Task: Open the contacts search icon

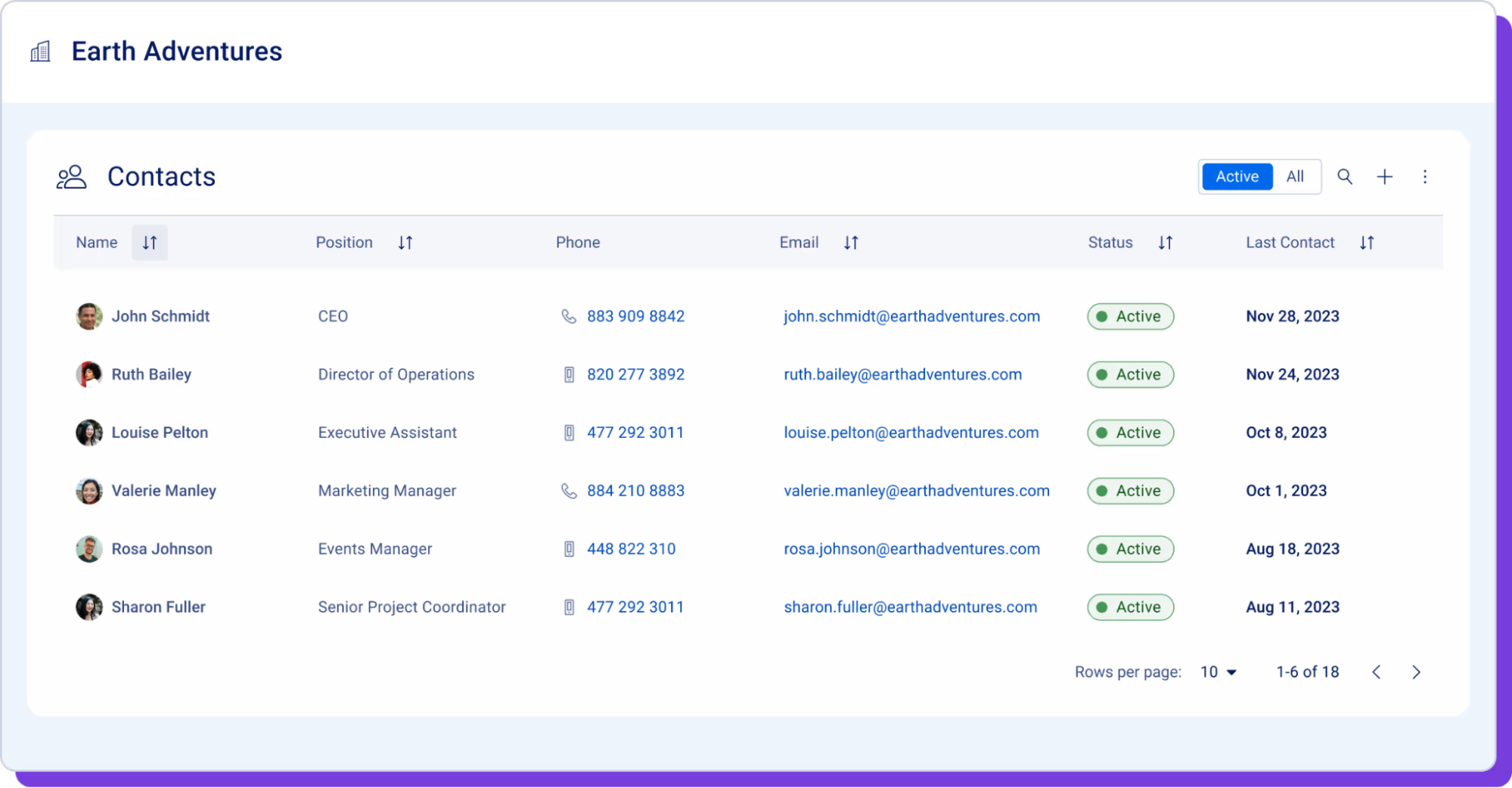Action: point(1344,176)
